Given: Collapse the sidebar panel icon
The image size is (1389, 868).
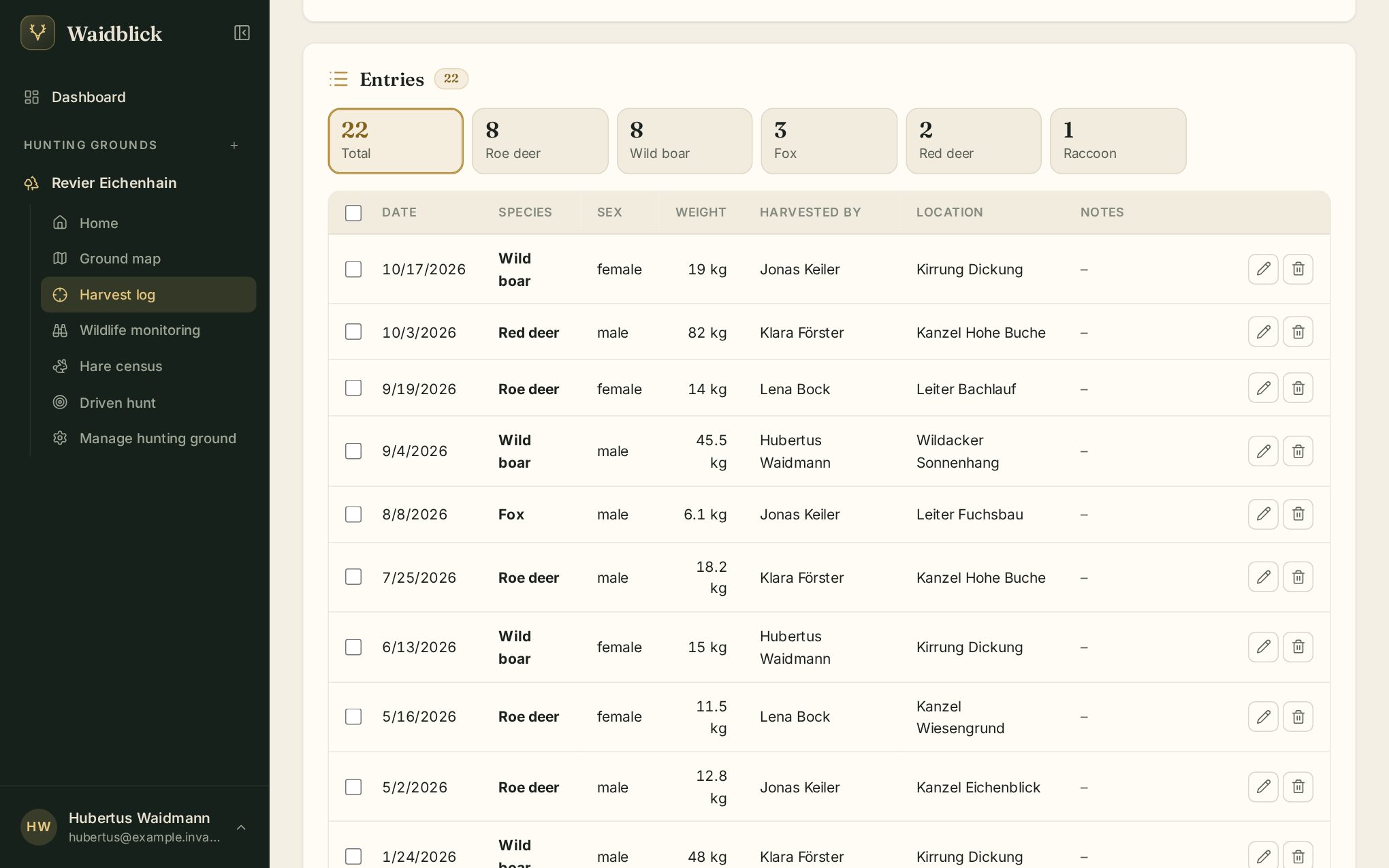Looking at the screenshot, I should tap(242, 33).
